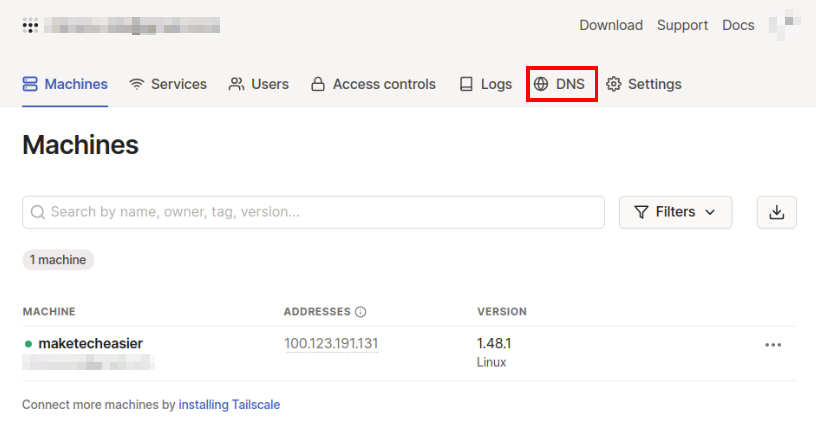Open the maketecheasier row options menu
This screenshot has height=435, width=816.
(773, 345)
